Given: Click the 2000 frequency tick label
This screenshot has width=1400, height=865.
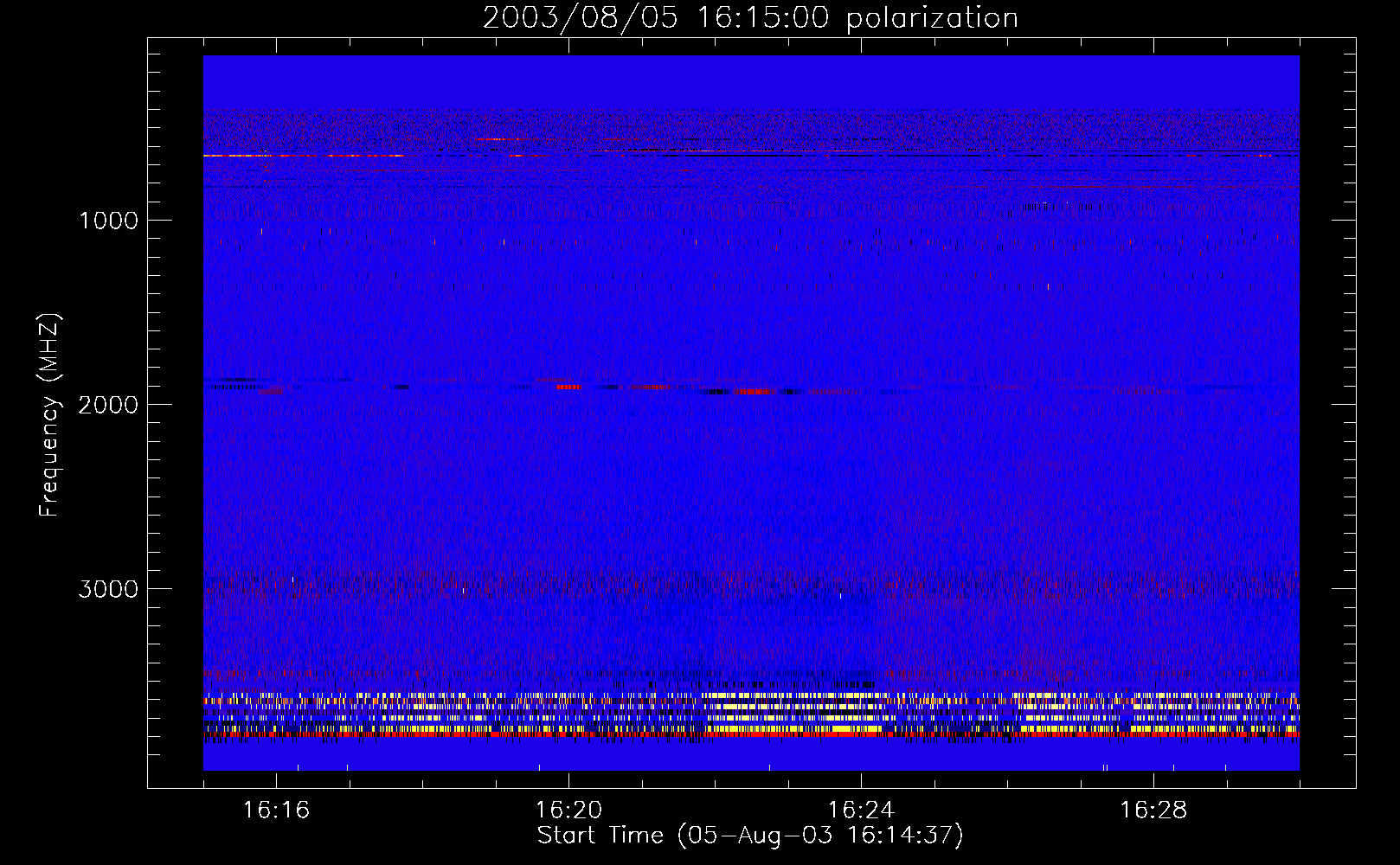Looking at the screenshot, I should [x=108, y=405].
